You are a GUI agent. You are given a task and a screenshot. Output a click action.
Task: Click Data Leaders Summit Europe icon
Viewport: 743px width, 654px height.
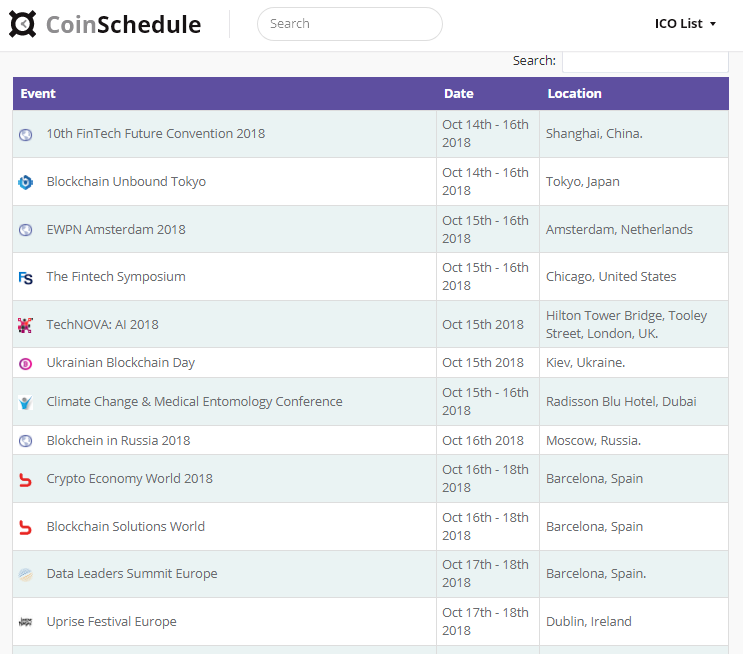point(26,574)
